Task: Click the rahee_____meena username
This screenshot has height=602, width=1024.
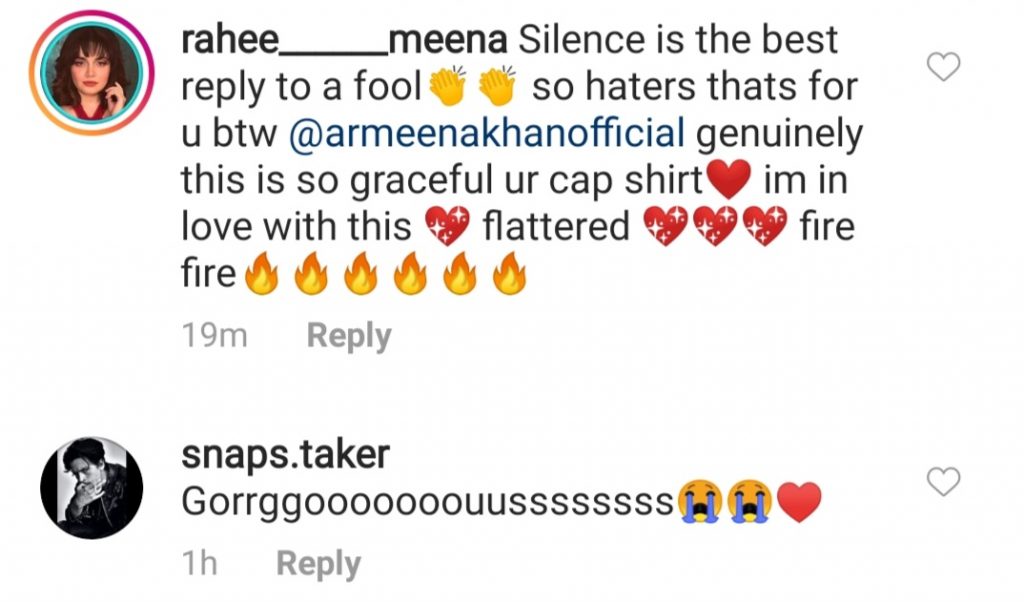Action: pos(345,41)
